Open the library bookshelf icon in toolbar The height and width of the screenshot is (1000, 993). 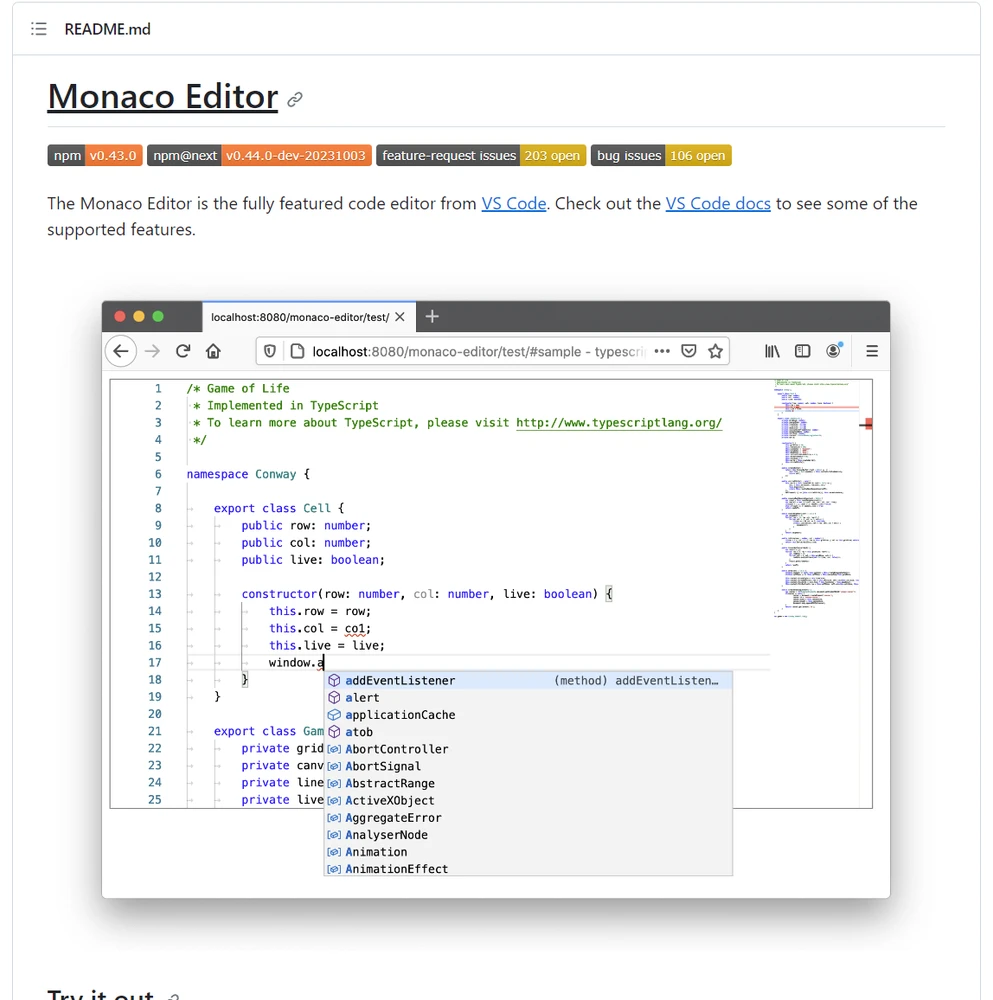tap(772, 351)
